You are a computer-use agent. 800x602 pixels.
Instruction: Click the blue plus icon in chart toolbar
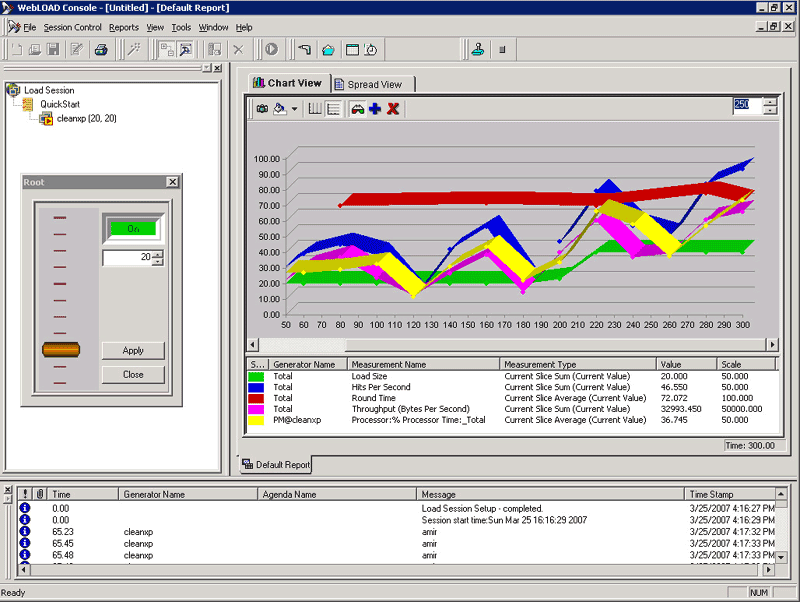click(375, 109)
